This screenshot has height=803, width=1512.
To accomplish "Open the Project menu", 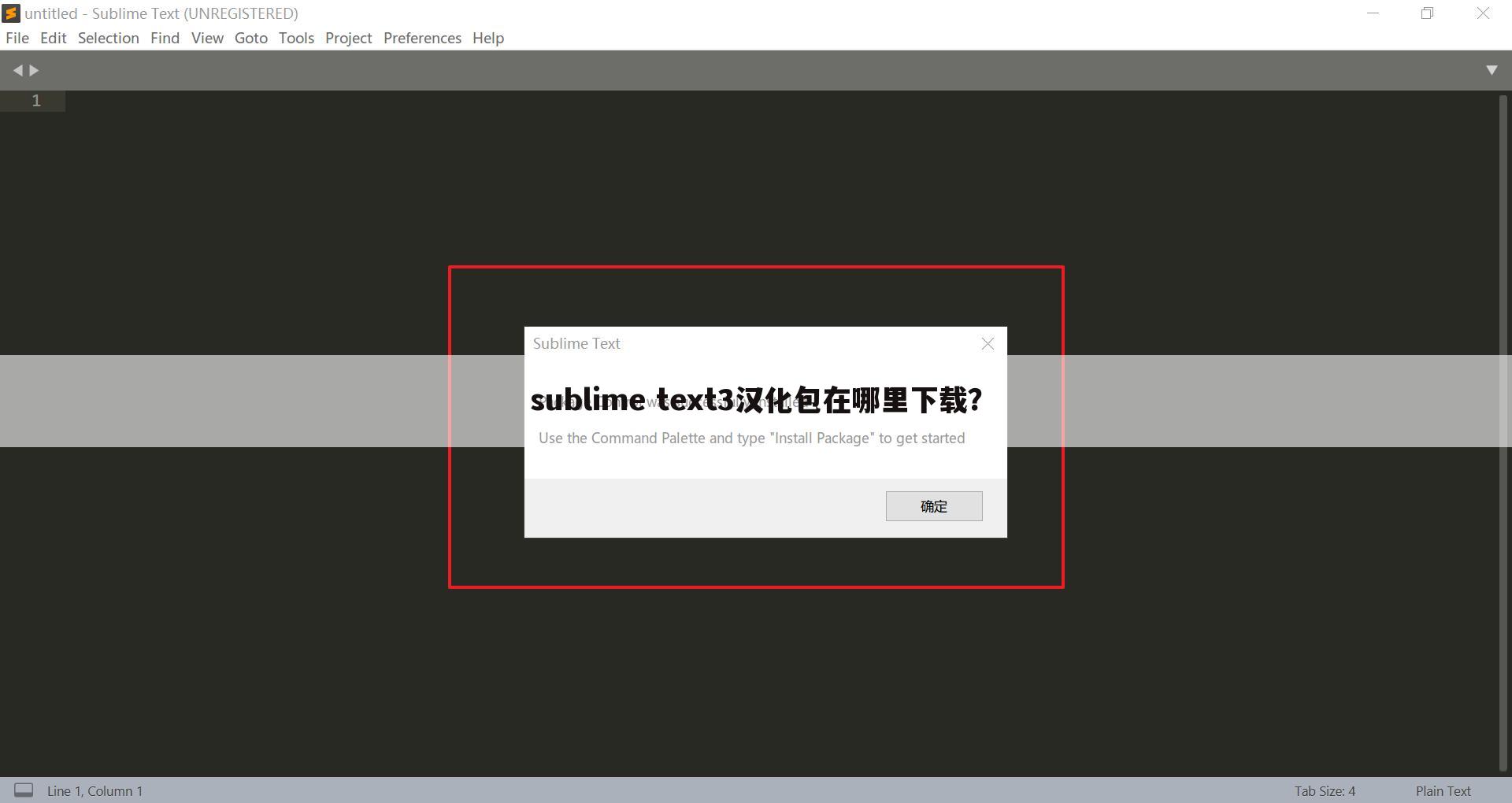I will (x=349, y=38).
